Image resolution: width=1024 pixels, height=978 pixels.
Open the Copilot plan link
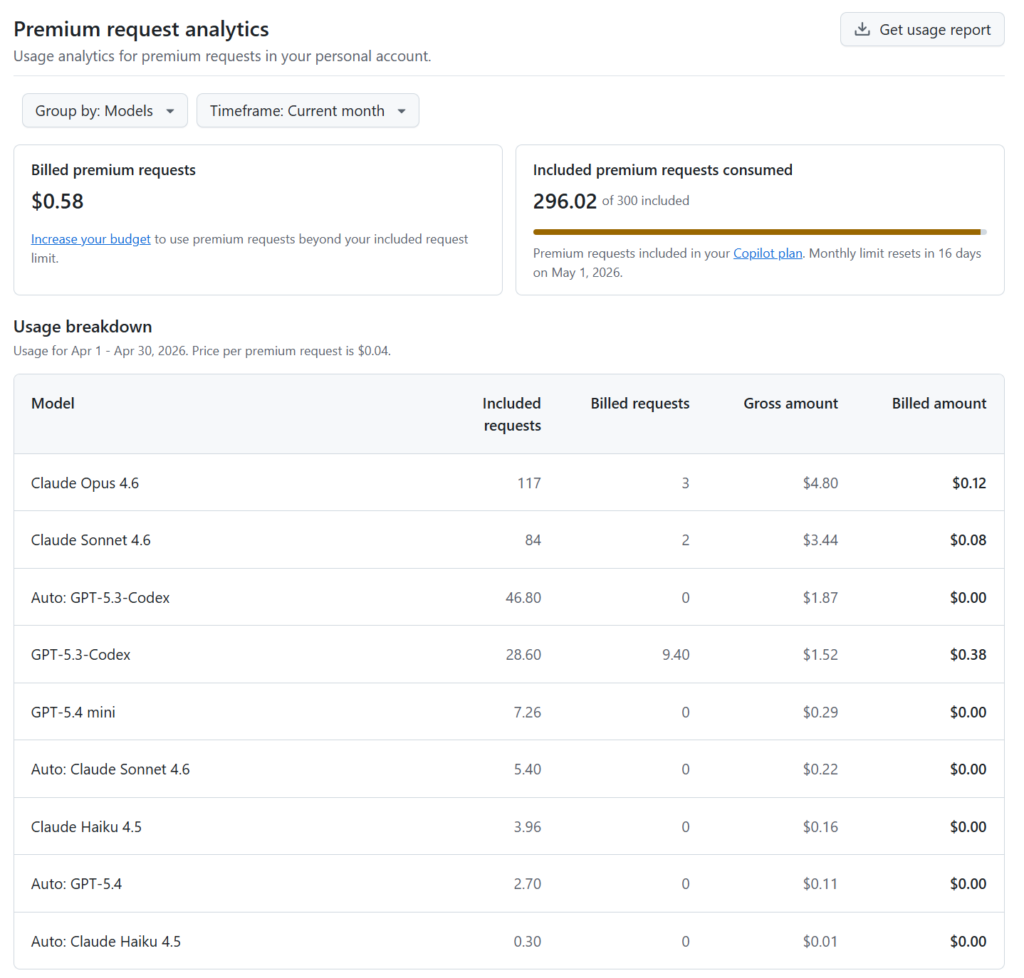767,253
